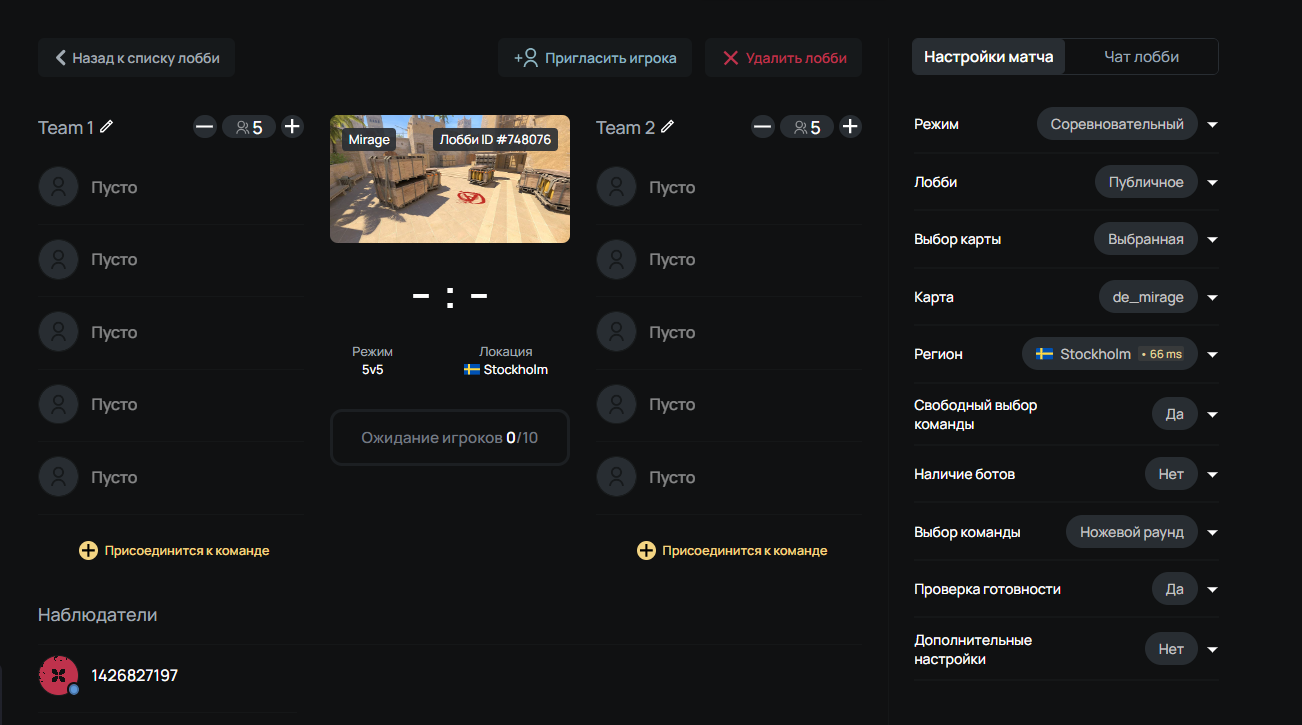The image size is (1302, 725).
Task: Click the plus icon to join Team 2
Action: coord(646,550)
